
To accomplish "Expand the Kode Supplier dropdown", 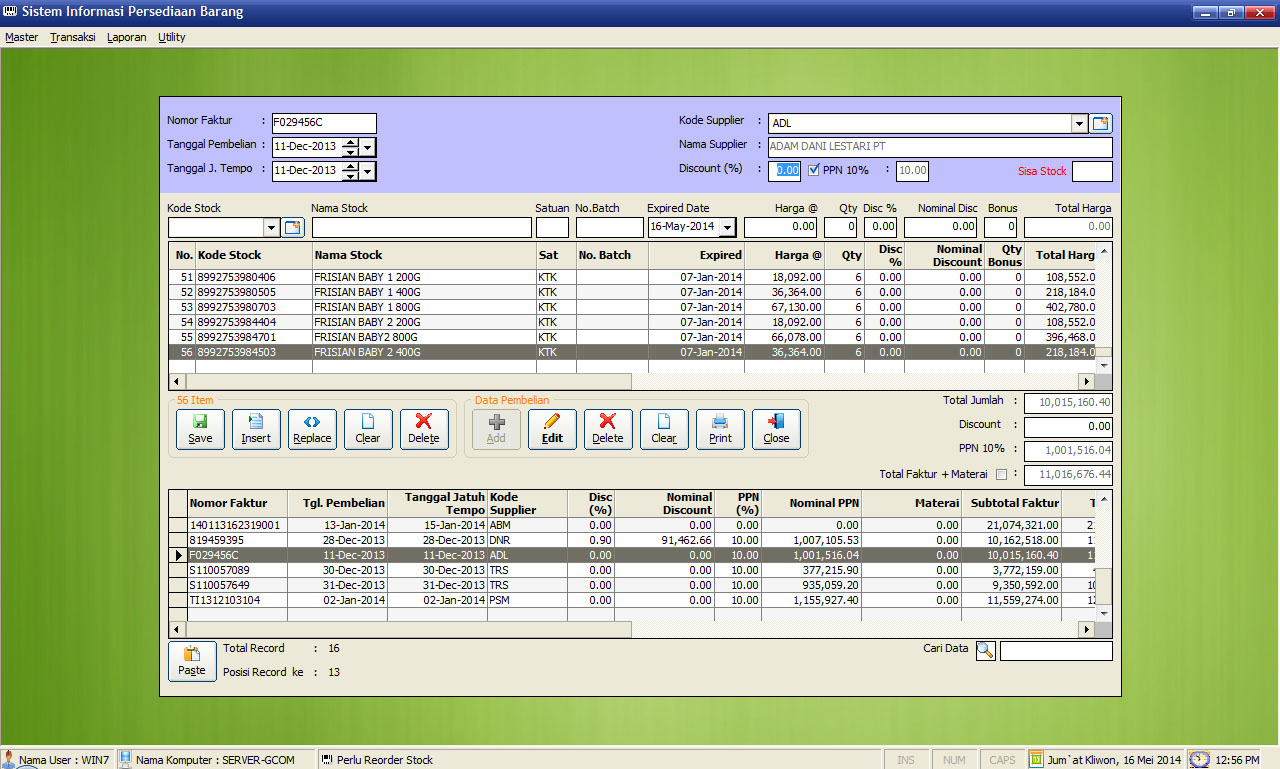I will 1079,124.
